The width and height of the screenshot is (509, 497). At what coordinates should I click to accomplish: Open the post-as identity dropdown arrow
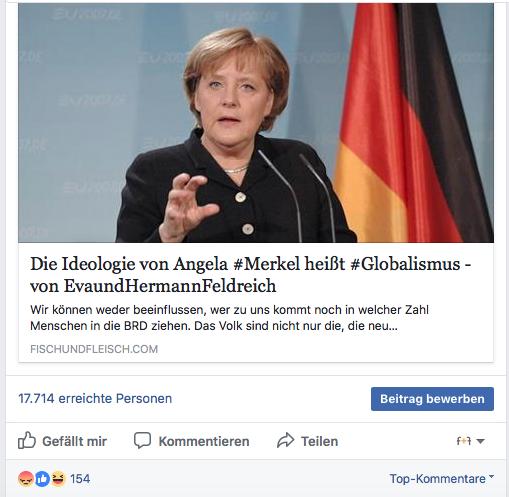[480, 441]
